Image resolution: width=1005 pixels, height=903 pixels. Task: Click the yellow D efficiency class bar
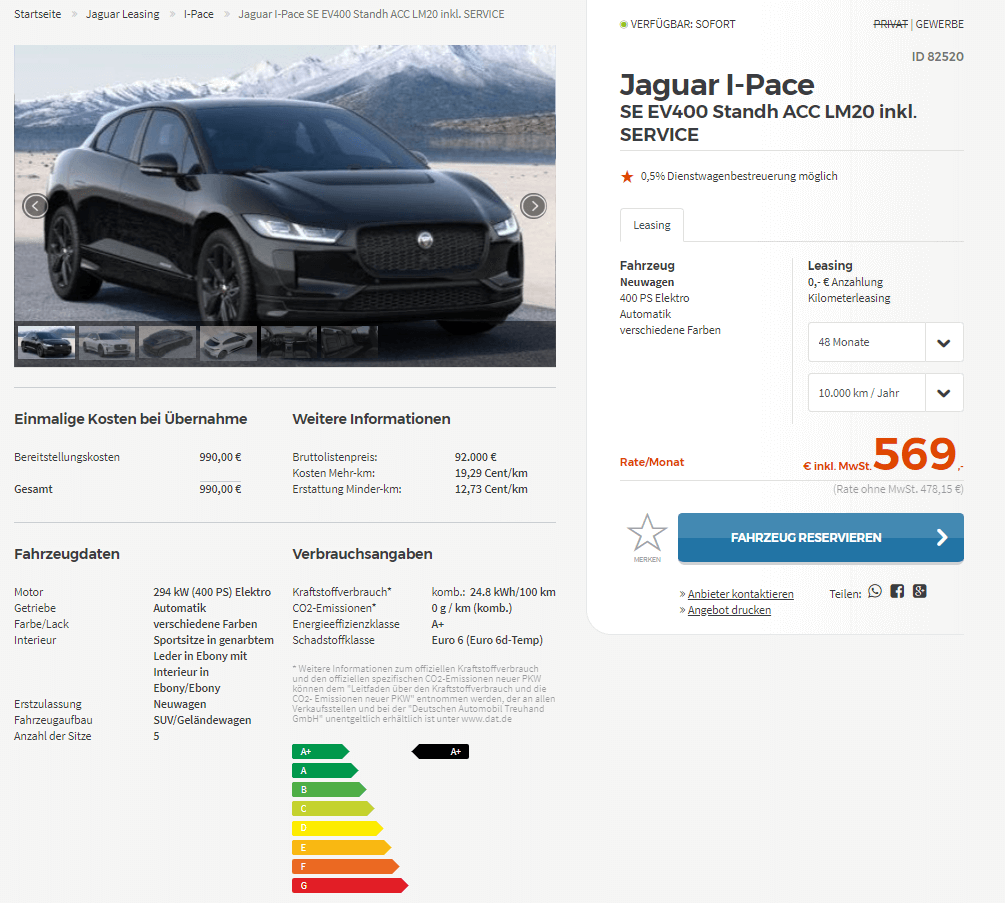click(x=337, y=828)
